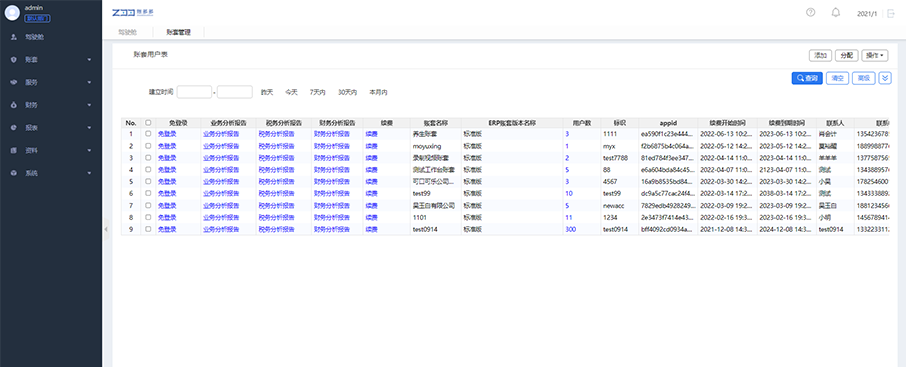Click the pie chart 报表 sidebar icon

point(14,127)
